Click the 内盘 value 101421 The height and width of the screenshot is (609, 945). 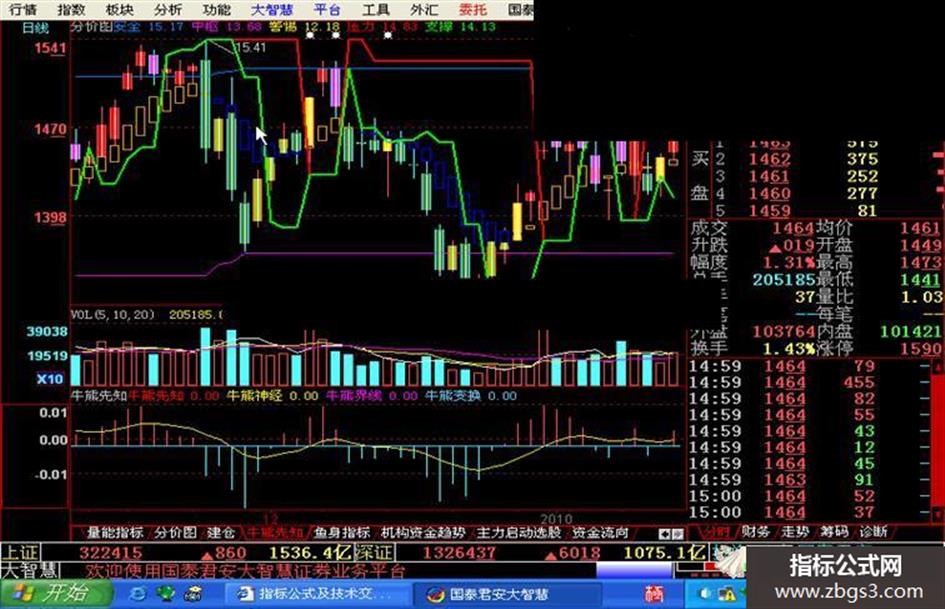point(911,332)
